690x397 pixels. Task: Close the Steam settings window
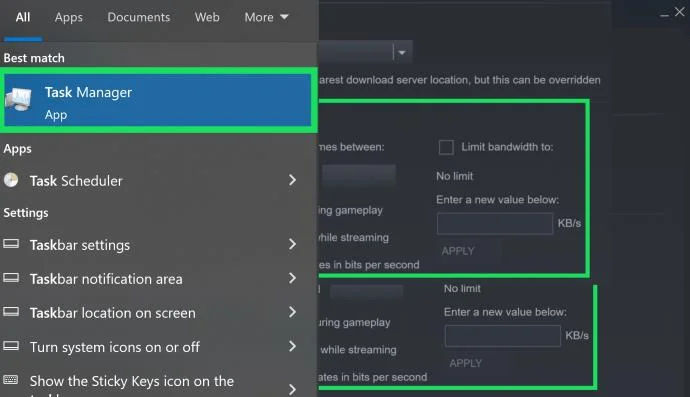tap(680, 12)
